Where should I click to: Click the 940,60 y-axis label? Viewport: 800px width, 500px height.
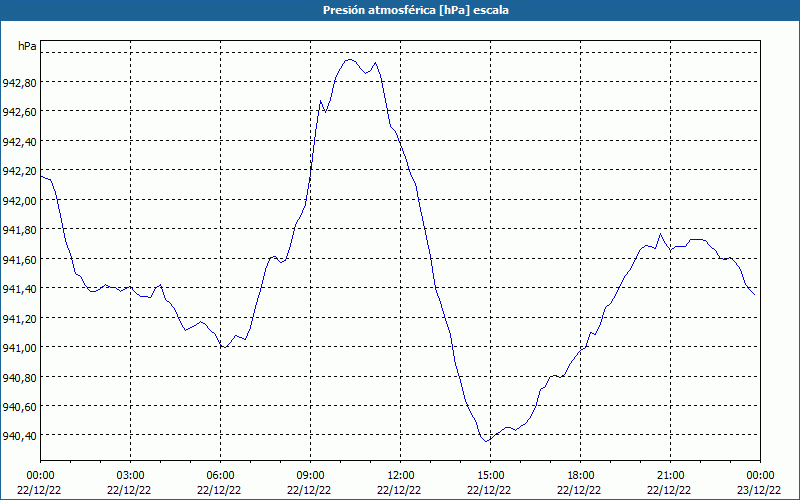click(x=20, y=407)
